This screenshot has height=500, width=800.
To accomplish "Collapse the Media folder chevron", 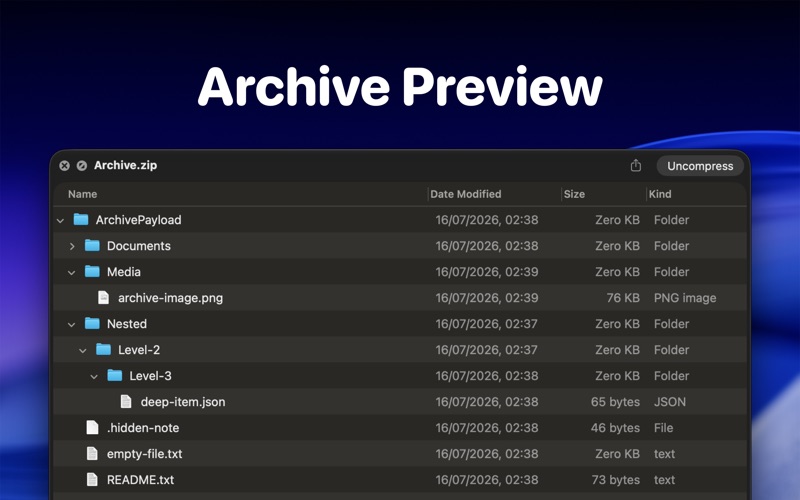I will (x=71, y=272).
